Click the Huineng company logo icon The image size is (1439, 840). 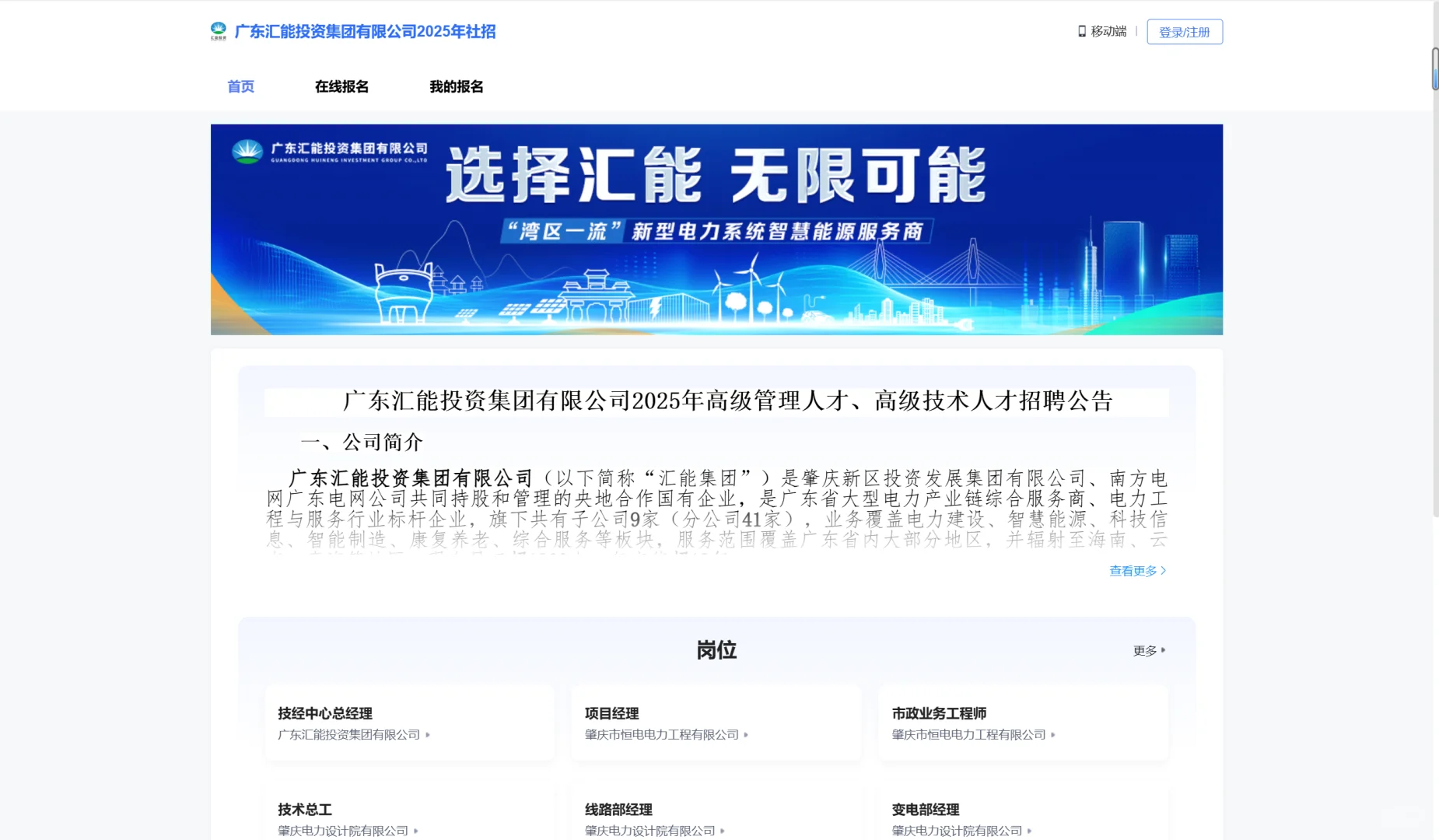click(219, 31)
